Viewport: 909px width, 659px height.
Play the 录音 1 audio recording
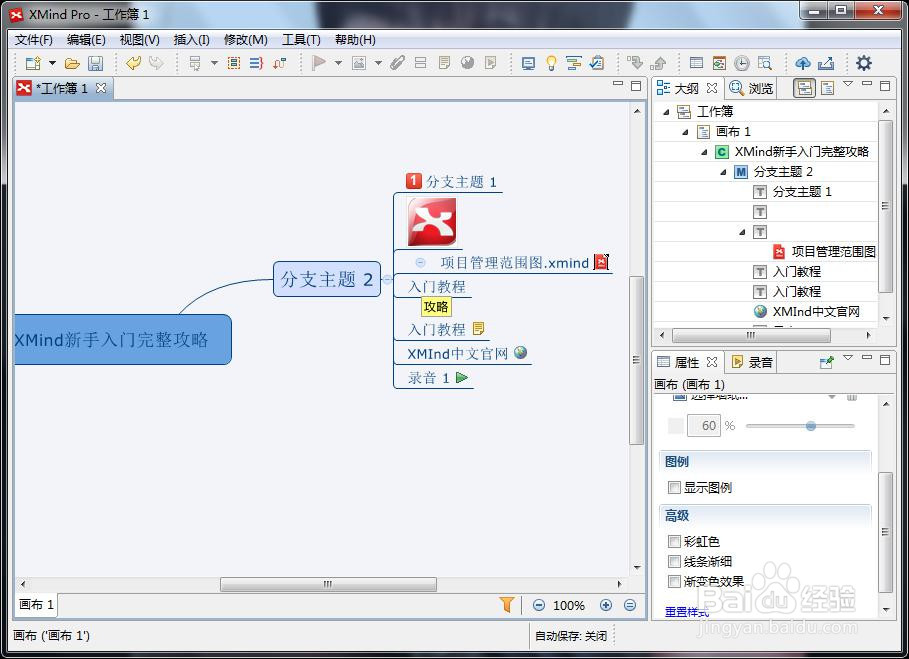point(463,377)
